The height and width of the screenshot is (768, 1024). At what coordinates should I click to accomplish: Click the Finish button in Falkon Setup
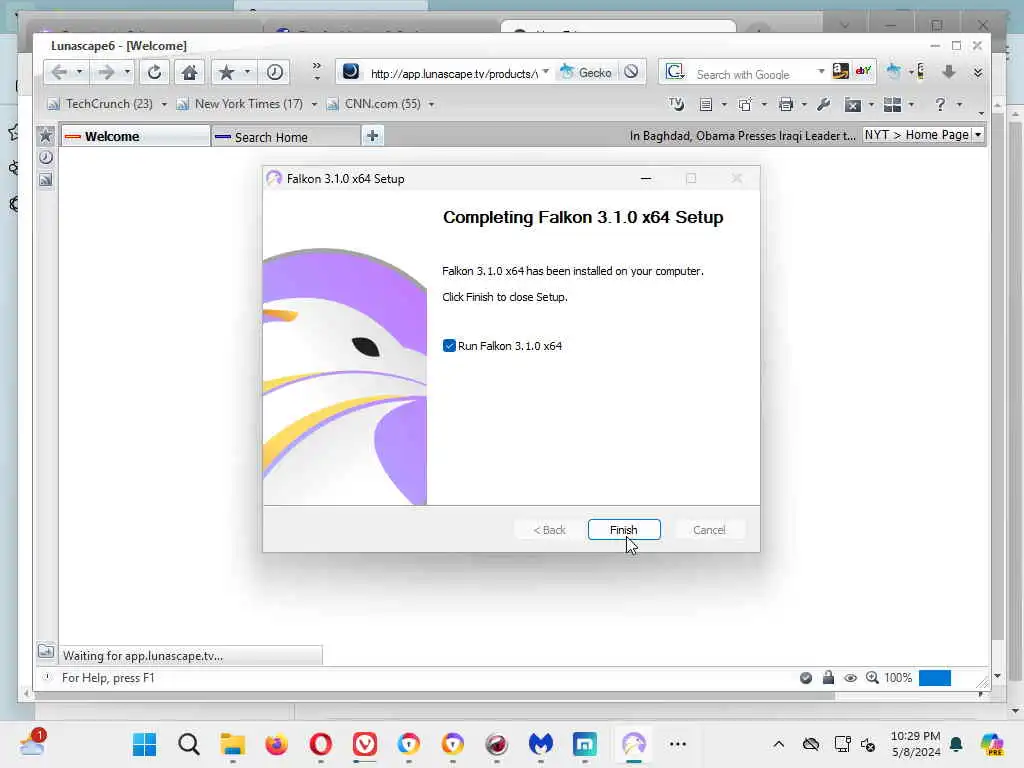point(624,530)
